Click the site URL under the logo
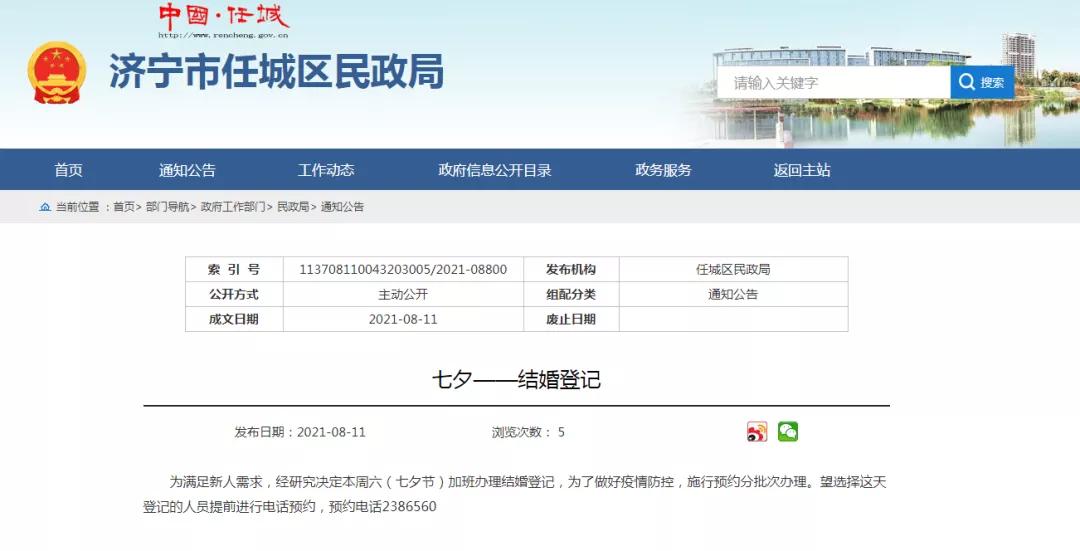Screen dimensions: 1080x551 [223, 34]
